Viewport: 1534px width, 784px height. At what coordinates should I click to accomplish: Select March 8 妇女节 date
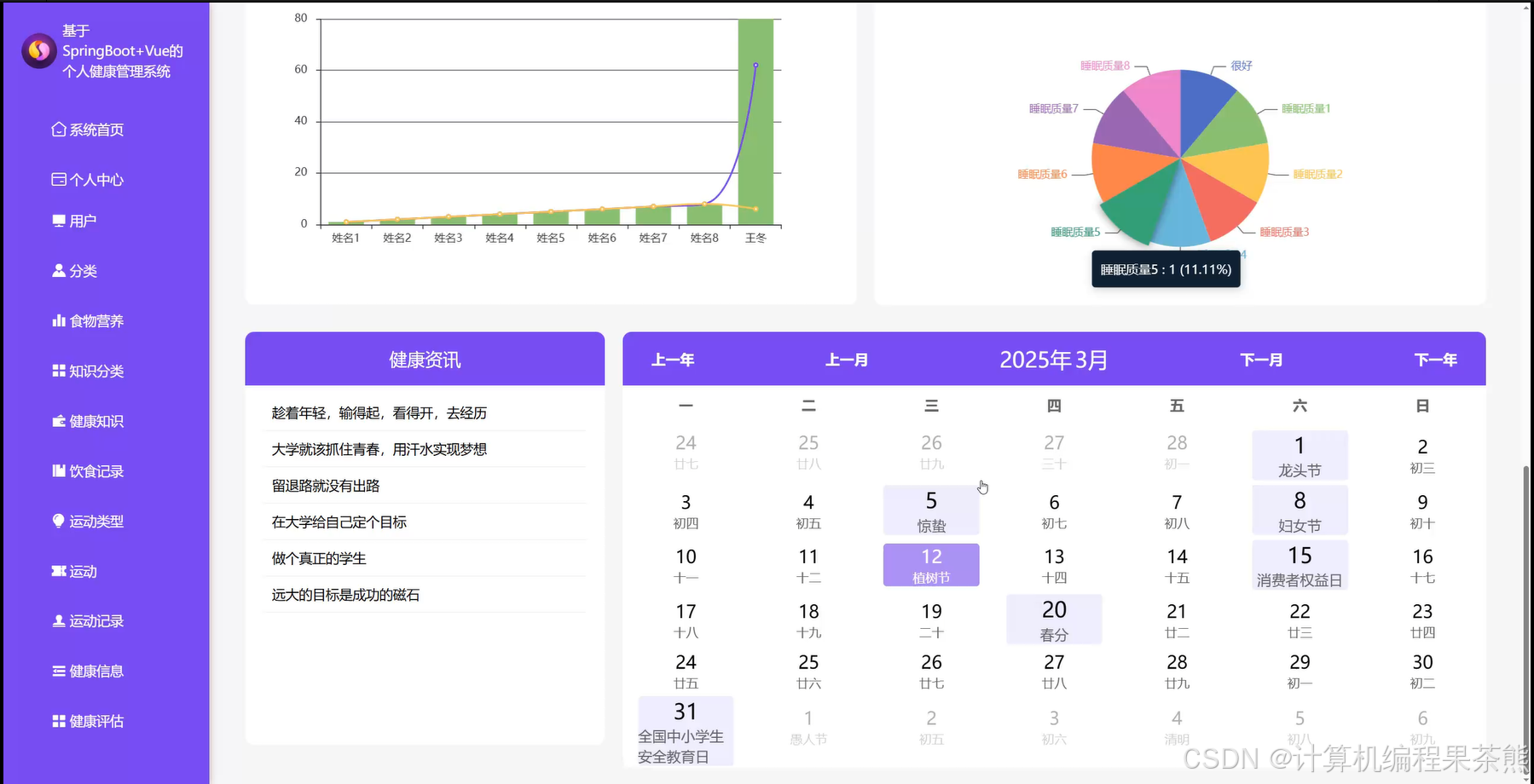coord(1300,510)
